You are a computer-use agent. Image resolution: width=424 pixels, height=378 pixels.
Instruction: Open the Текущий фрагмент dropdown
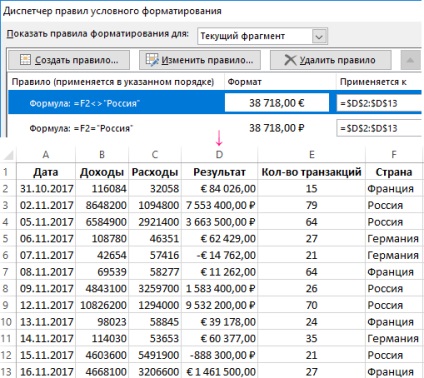coord(319,36)
